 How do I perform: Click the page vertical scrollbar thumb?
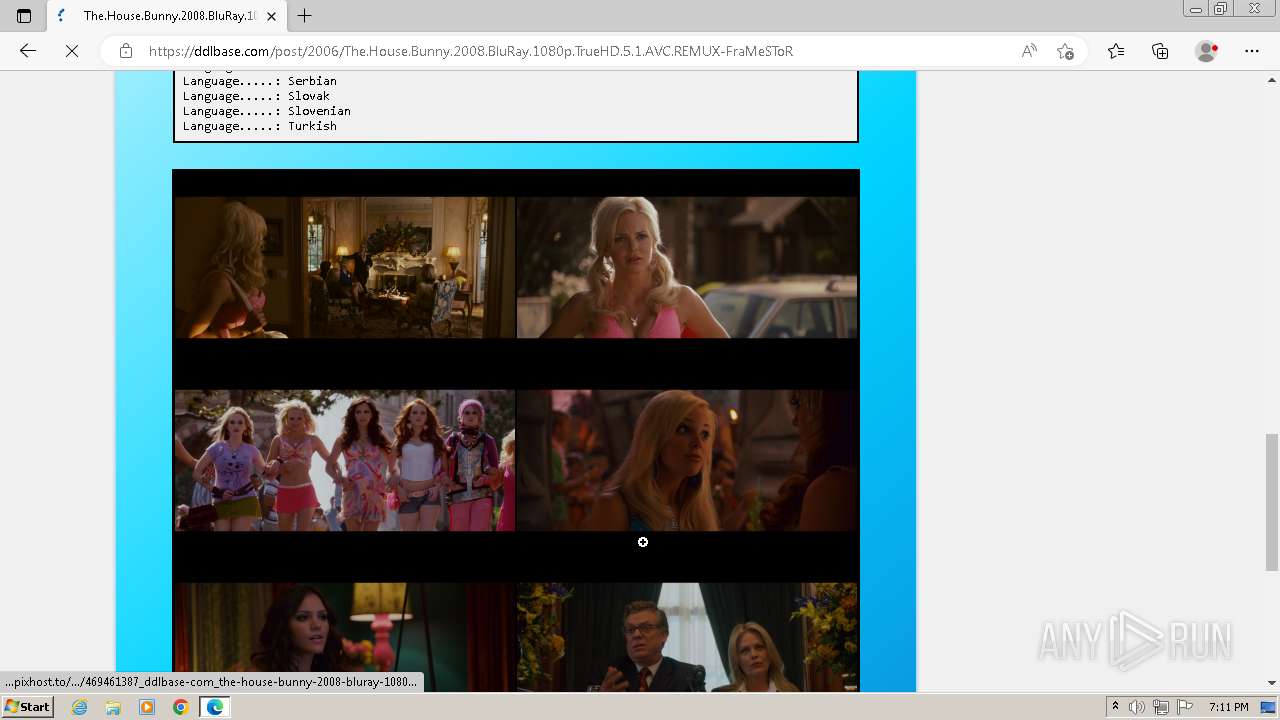[1271, 502]
